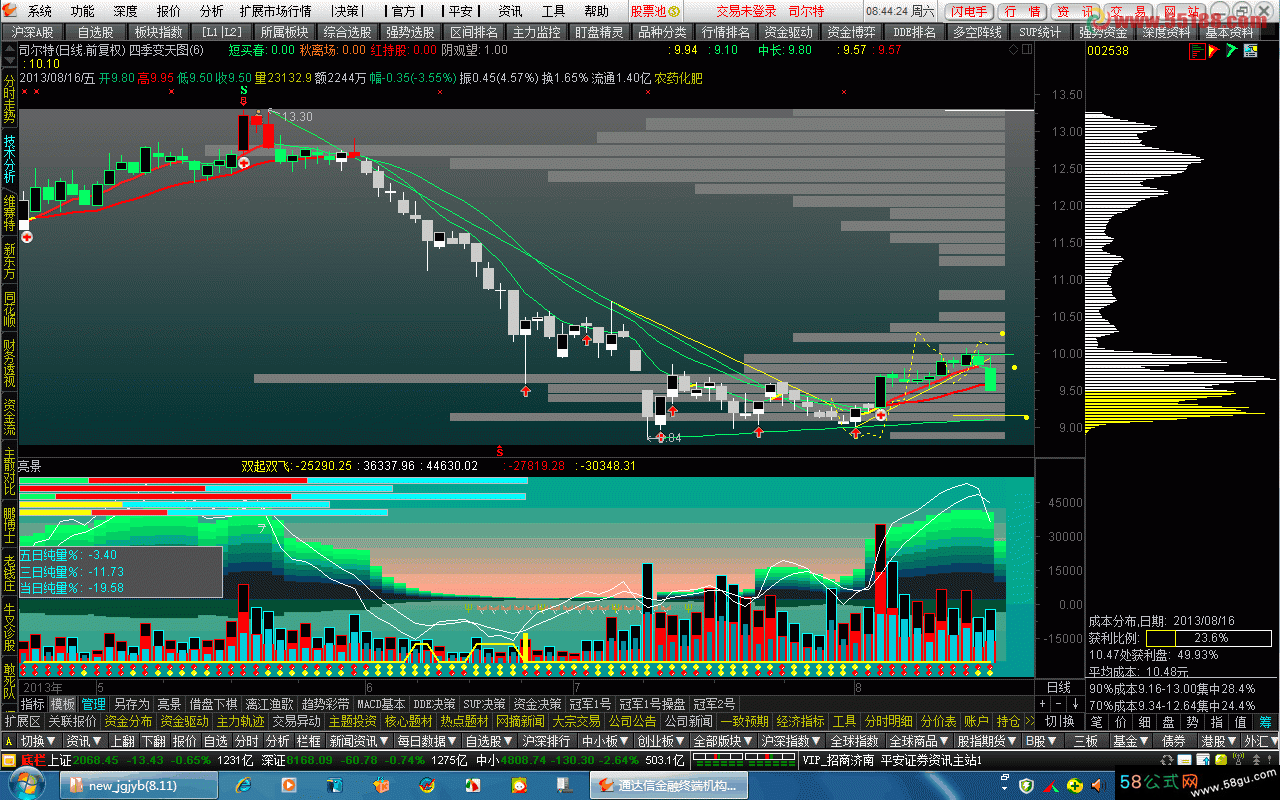Click the stock code 002538
1280x800 pixels.
[x=1108, y=50]
